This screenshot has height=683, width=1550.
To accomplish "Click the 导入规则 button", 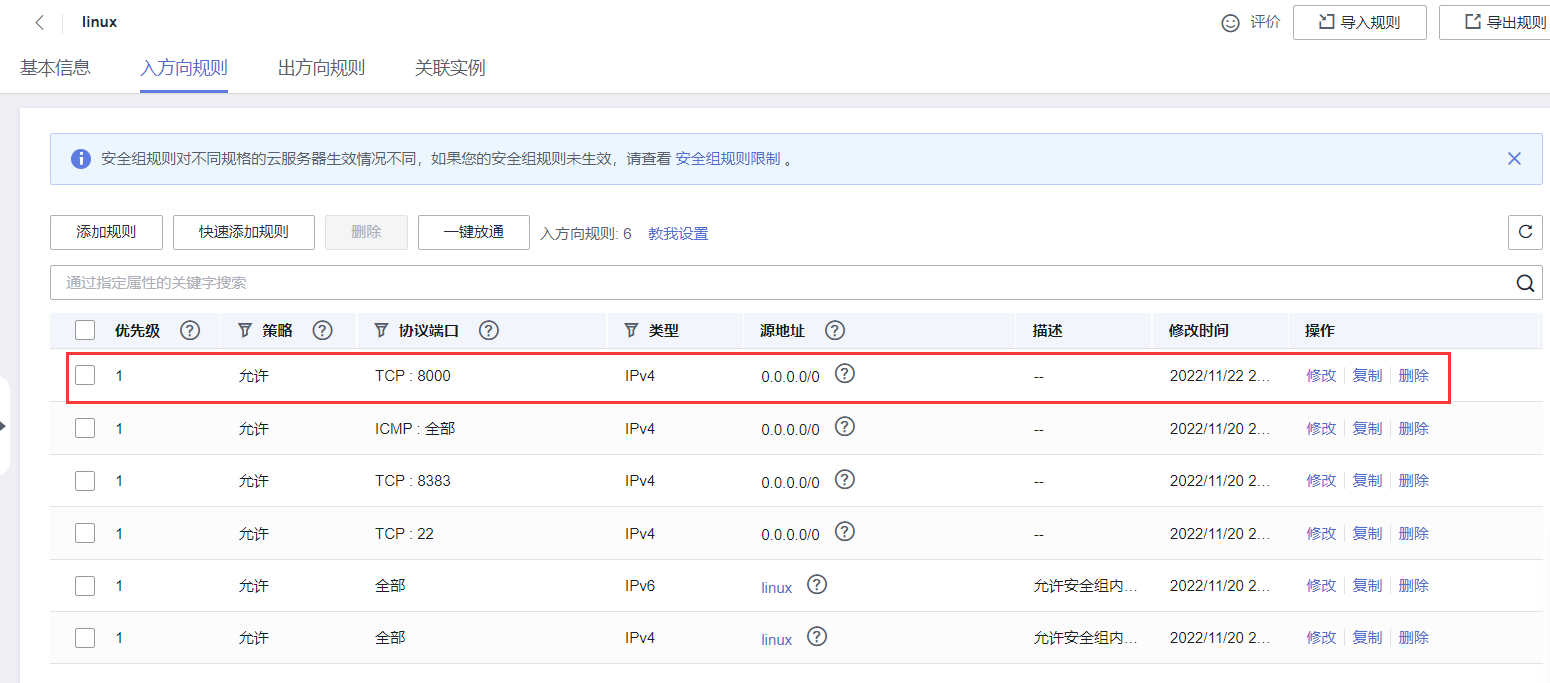I will click(1360, 22).
